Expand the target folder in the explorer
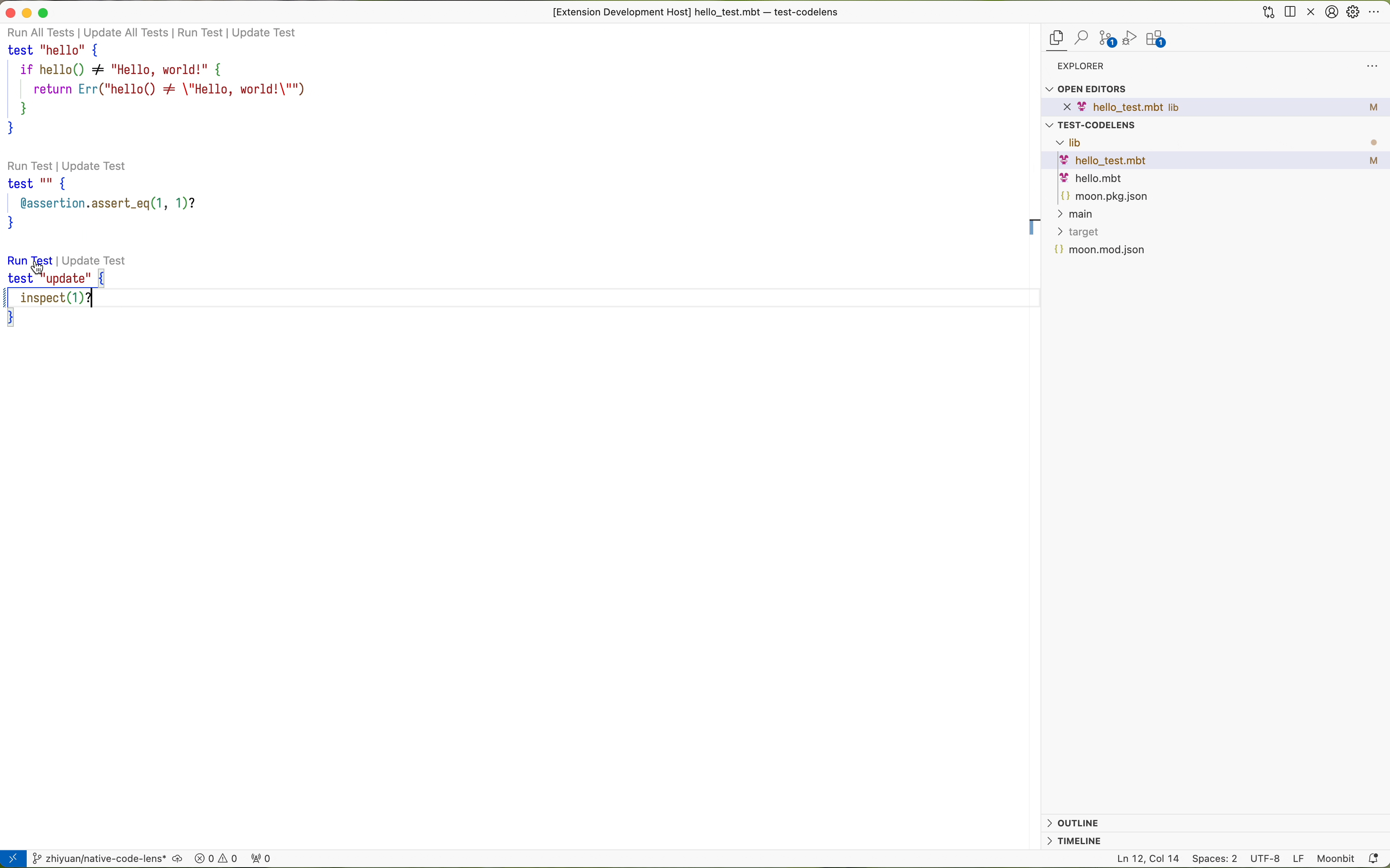The height and width of the screenshot is (868, 1390). (1060, 231)
